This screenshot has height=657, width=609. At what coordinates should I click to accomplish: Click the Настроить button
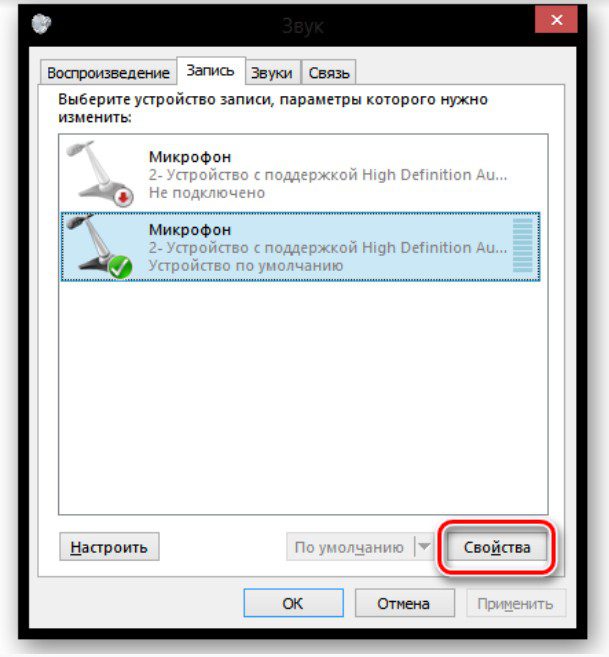click(109, 547)
